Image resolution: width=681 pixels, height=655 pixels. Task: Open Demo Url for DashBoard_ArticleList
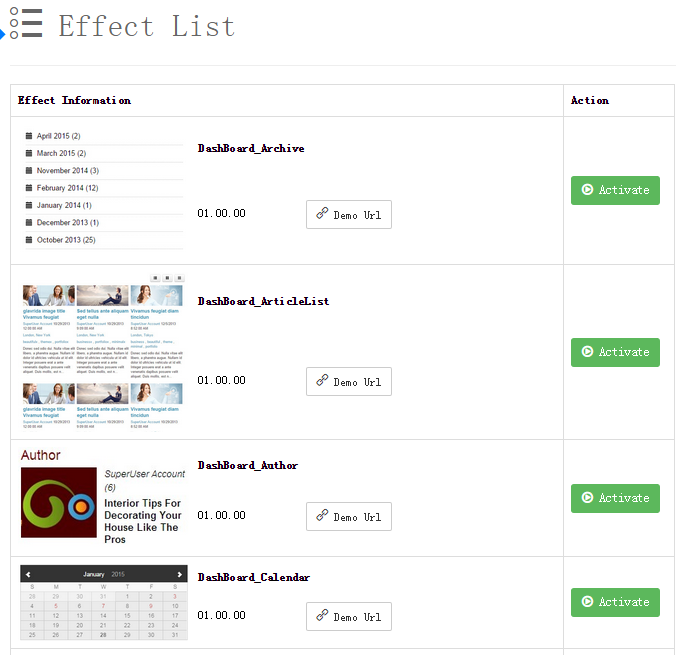coord(349,381)
